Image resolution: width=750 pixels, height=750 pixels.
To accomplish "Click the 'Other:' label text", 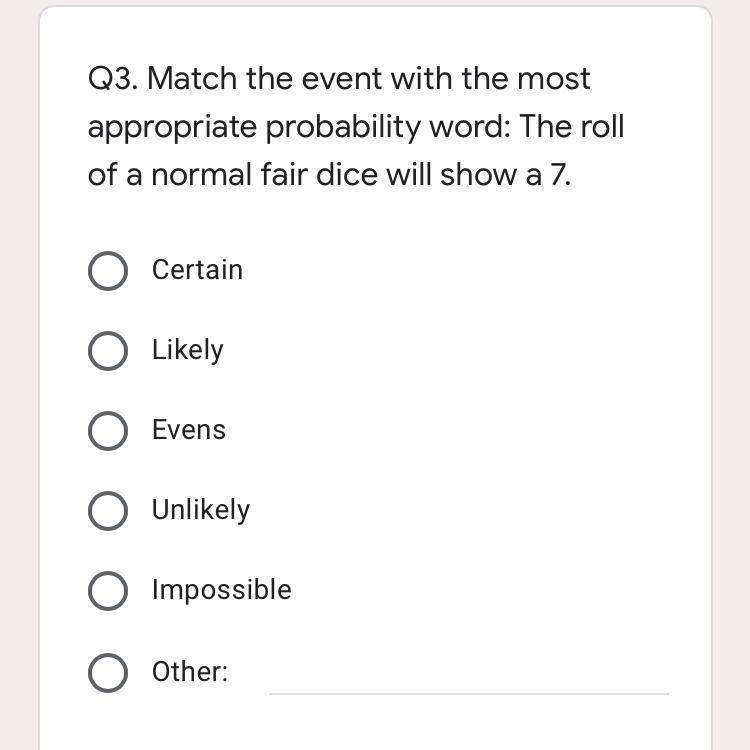I will click(x=190, y=672).
